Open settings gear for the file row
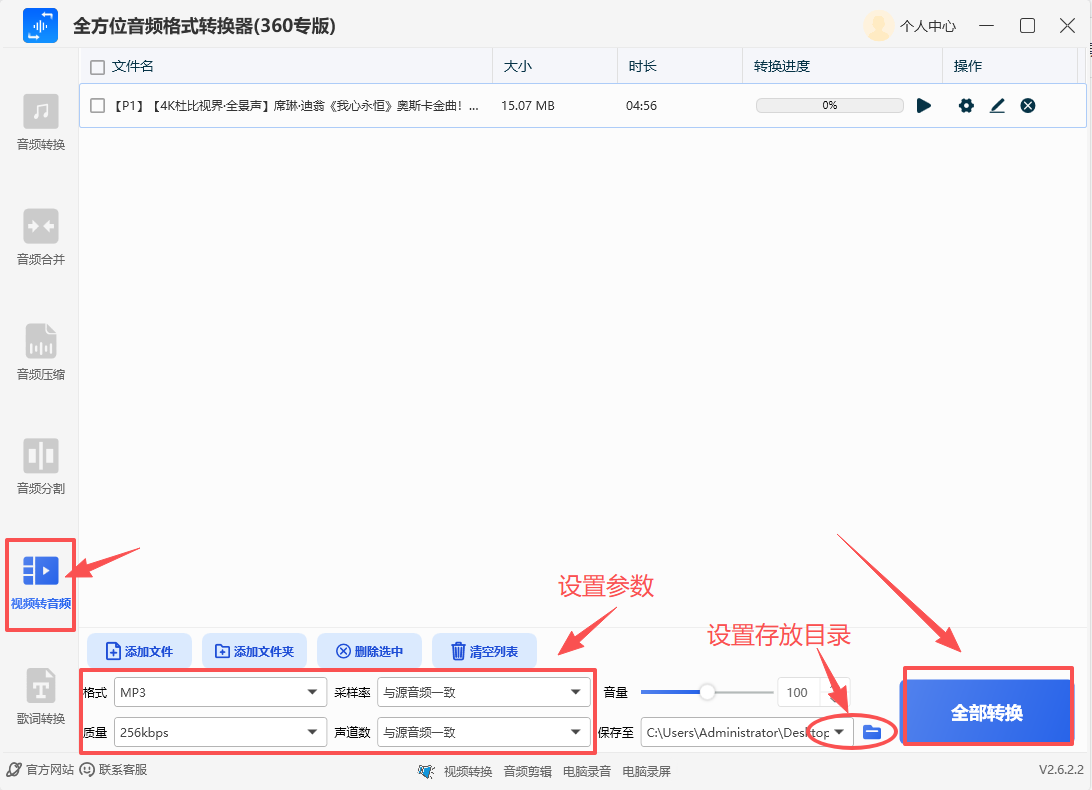 [965, 105]
